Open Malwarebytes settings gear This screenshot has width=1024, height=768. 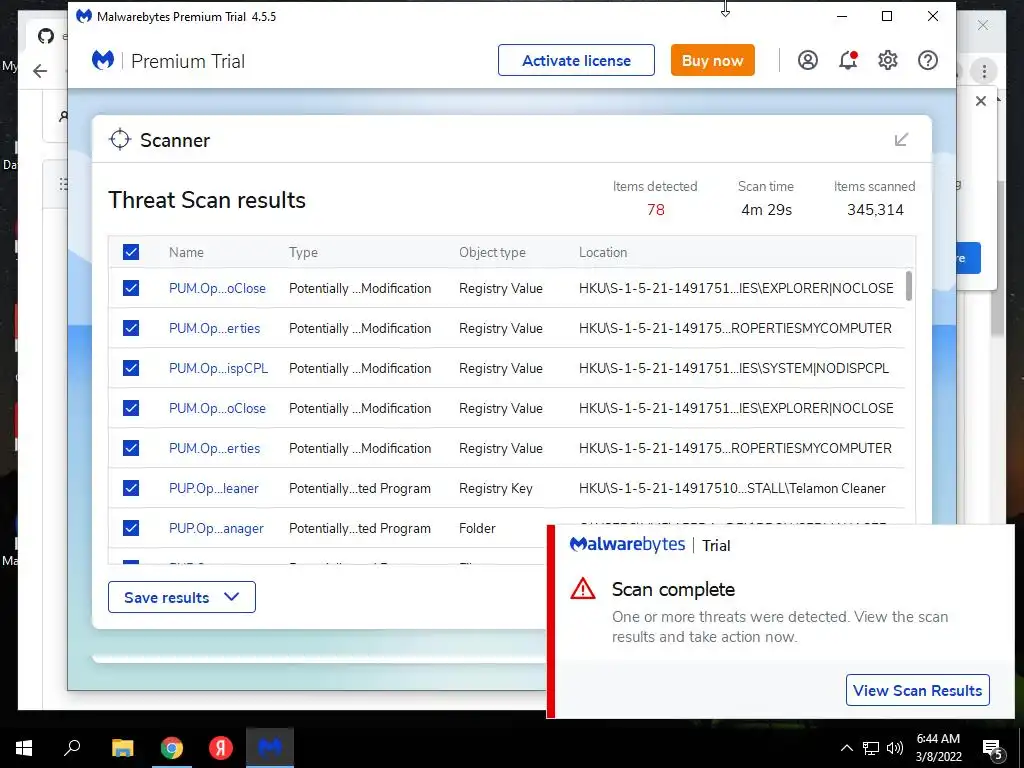(x=888, y=61)
